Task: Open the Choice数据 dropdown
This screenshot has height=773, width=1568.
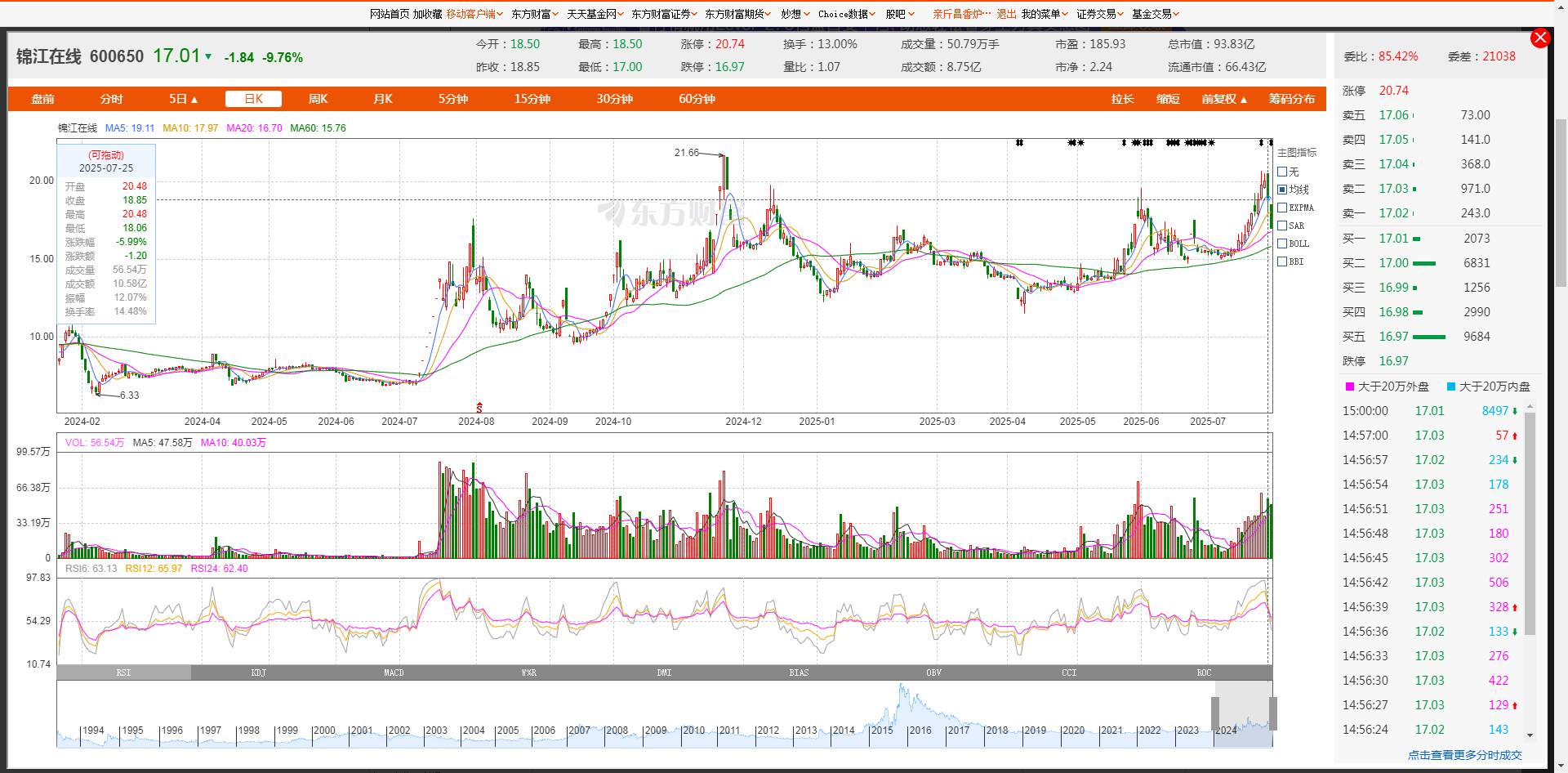Action: (x=847, y=14)
